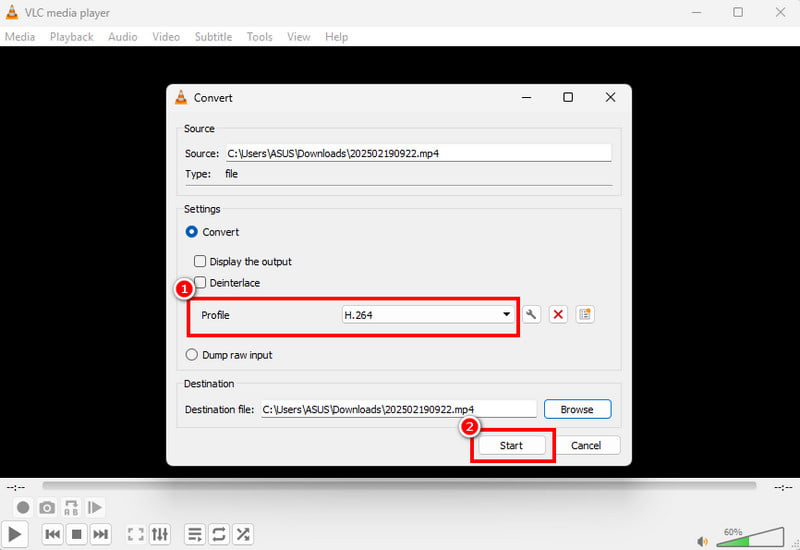Click the Play button in VLC
Image resolution: width=800 pixels, height=550 pixels.
coord(14,534)
